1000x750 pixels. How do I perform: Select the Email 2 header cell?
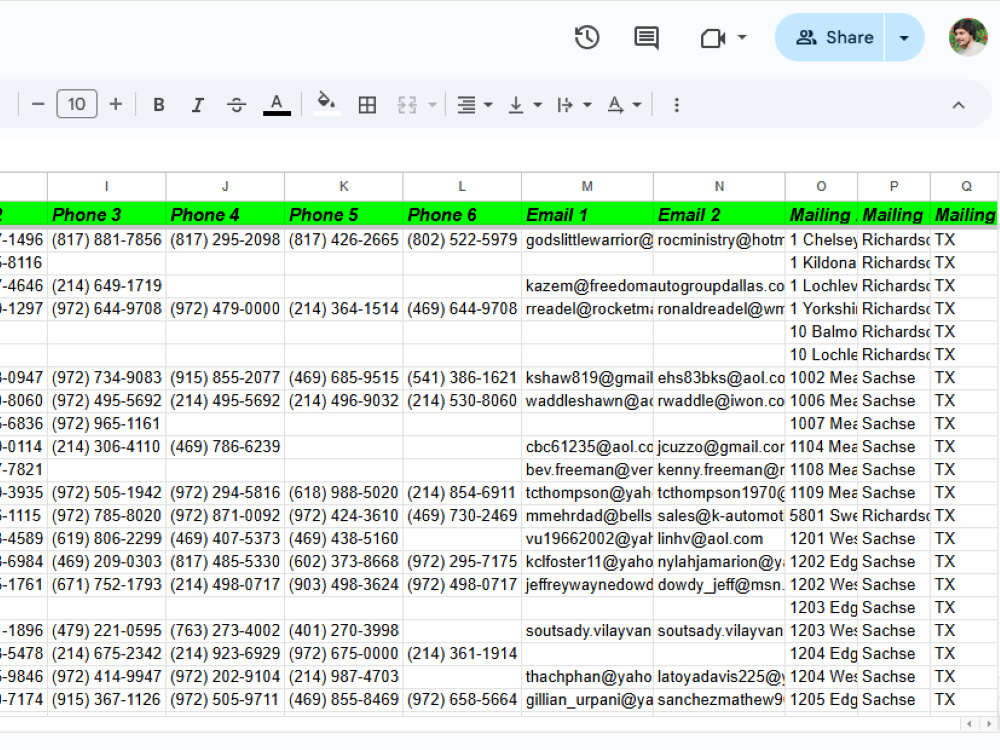(719, 215)
